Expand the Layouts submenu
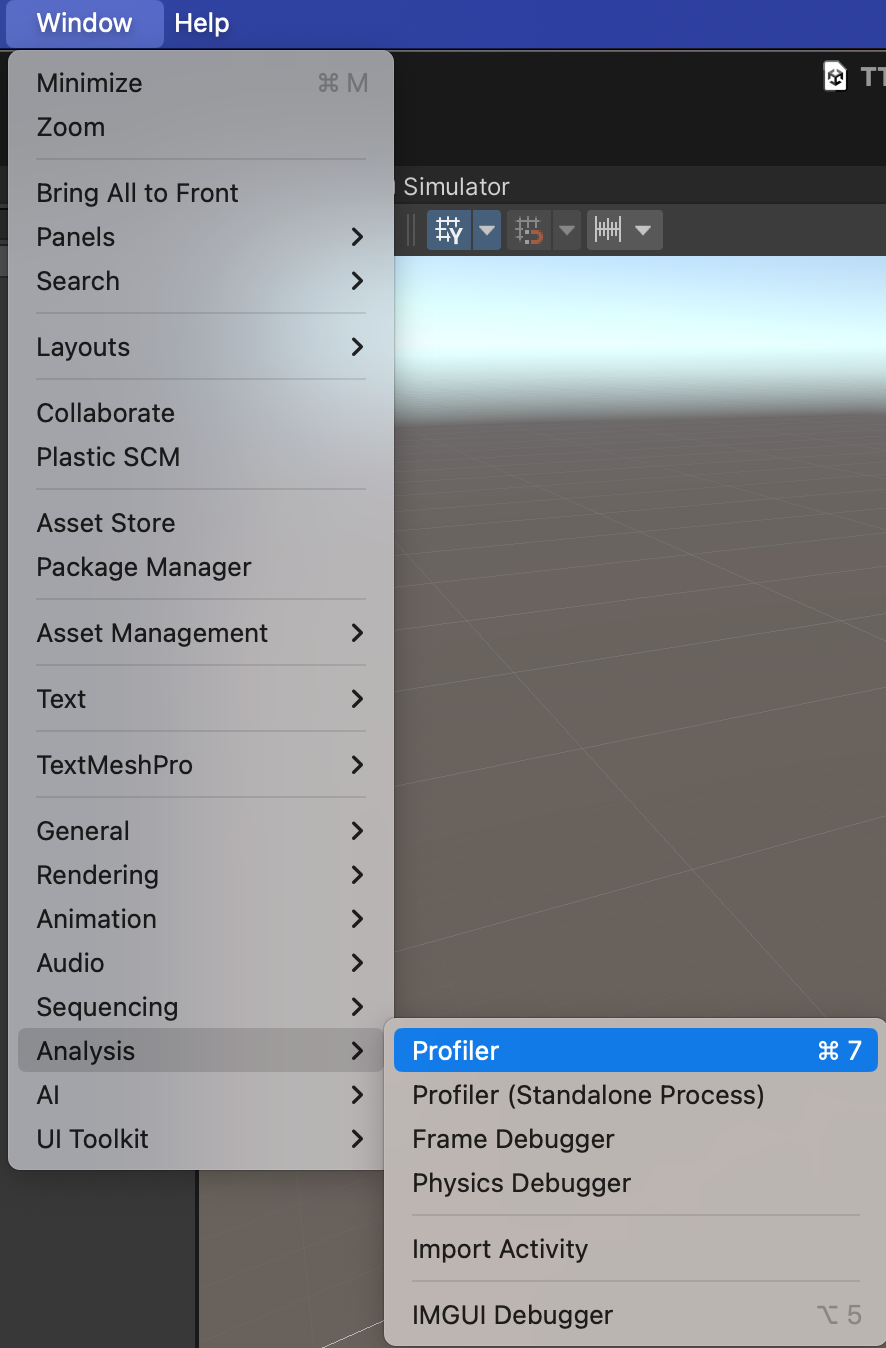886x1348 pixels. tap(201, 347)
